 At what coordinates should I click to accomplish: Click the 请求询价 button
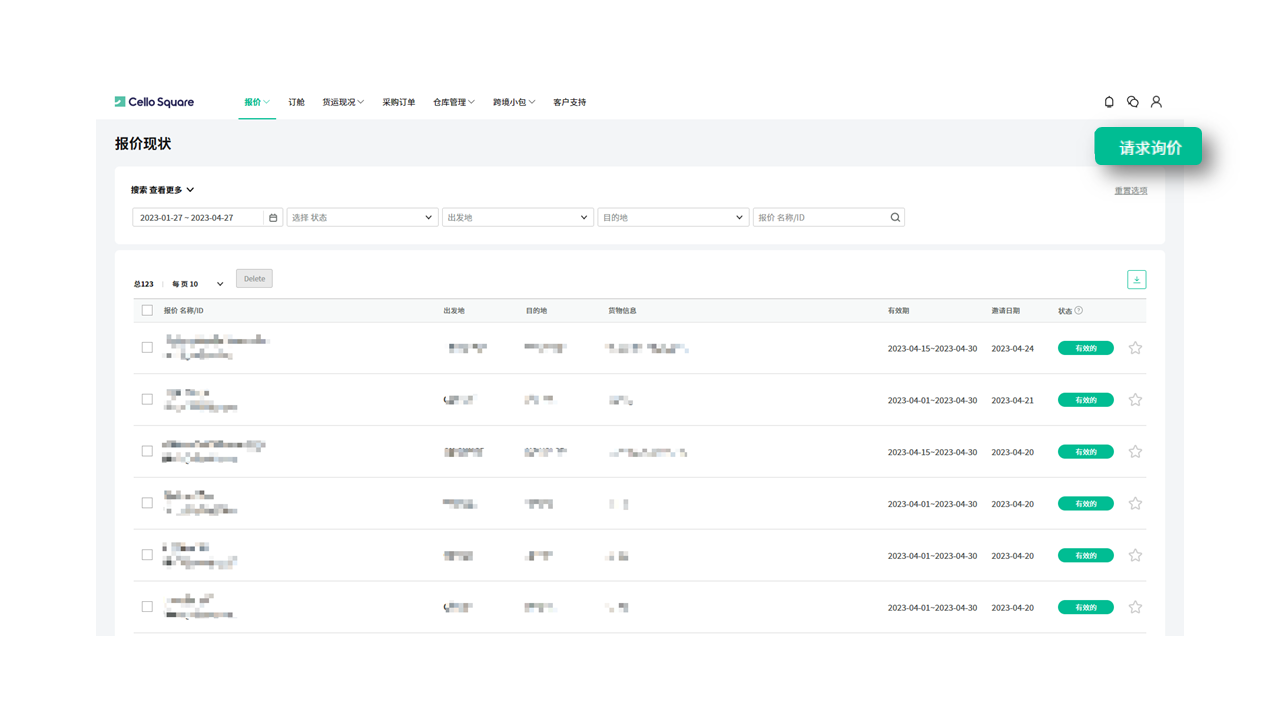click(x=1148, y=147)
